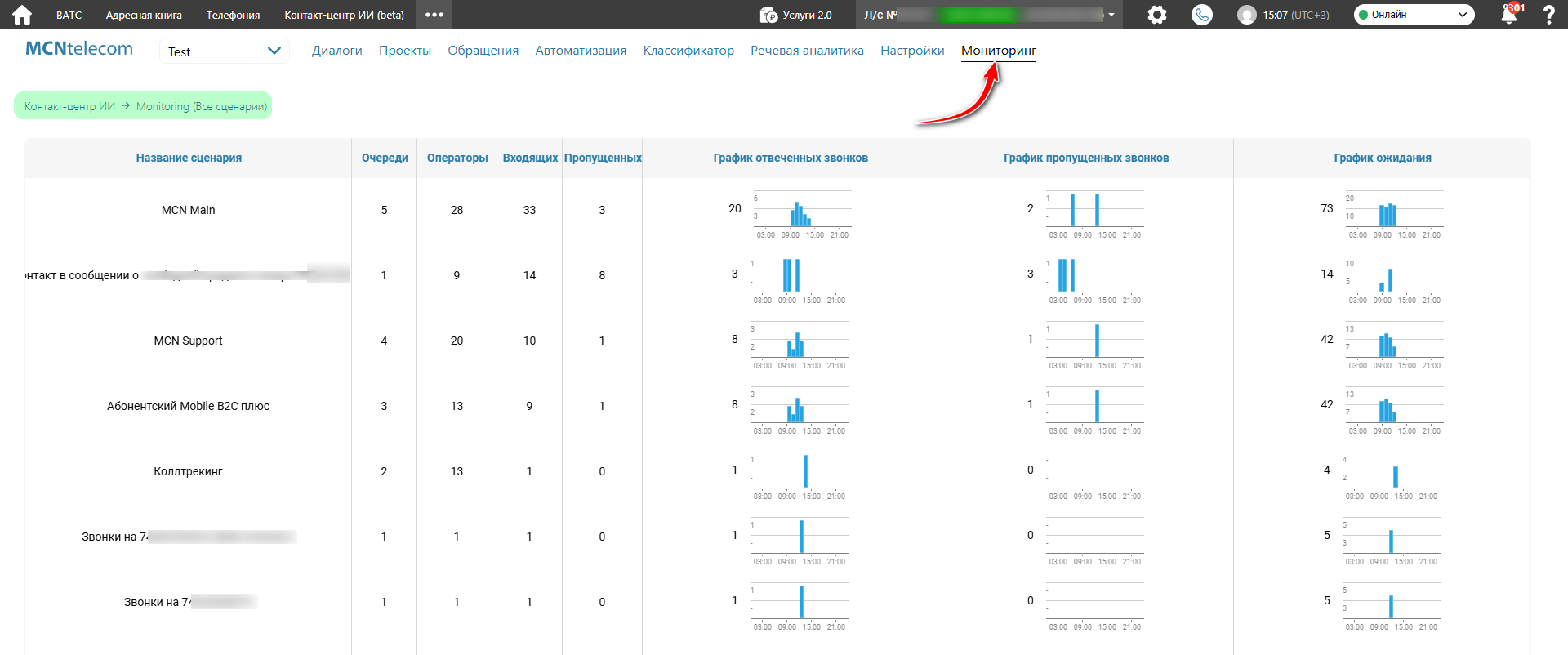Go to the home page icon
The width and height of the screenshot is (1568, 655).
22,15
